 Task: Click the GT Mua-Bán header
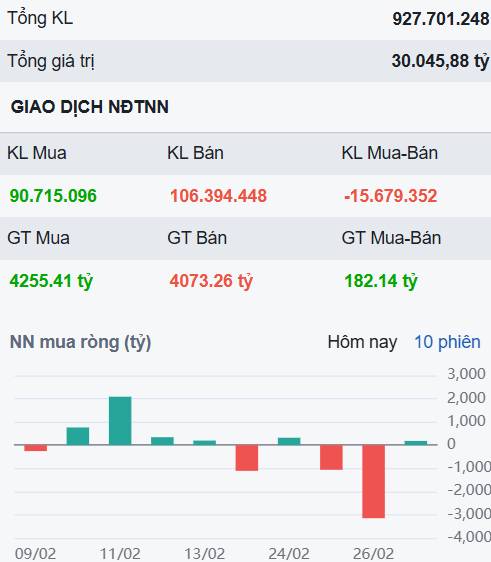click(391, 238)
